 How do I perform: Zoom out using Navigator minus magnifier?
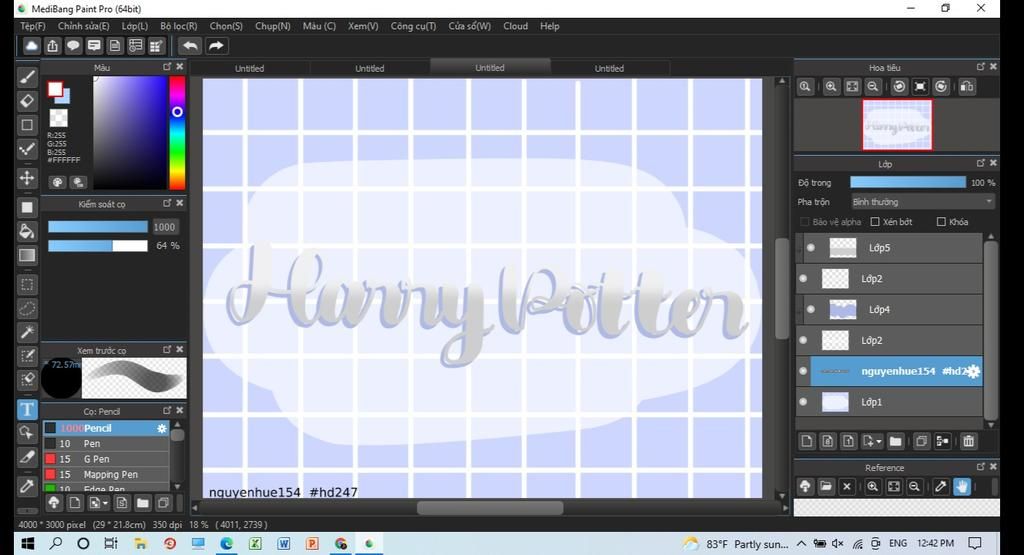(872, 87)
